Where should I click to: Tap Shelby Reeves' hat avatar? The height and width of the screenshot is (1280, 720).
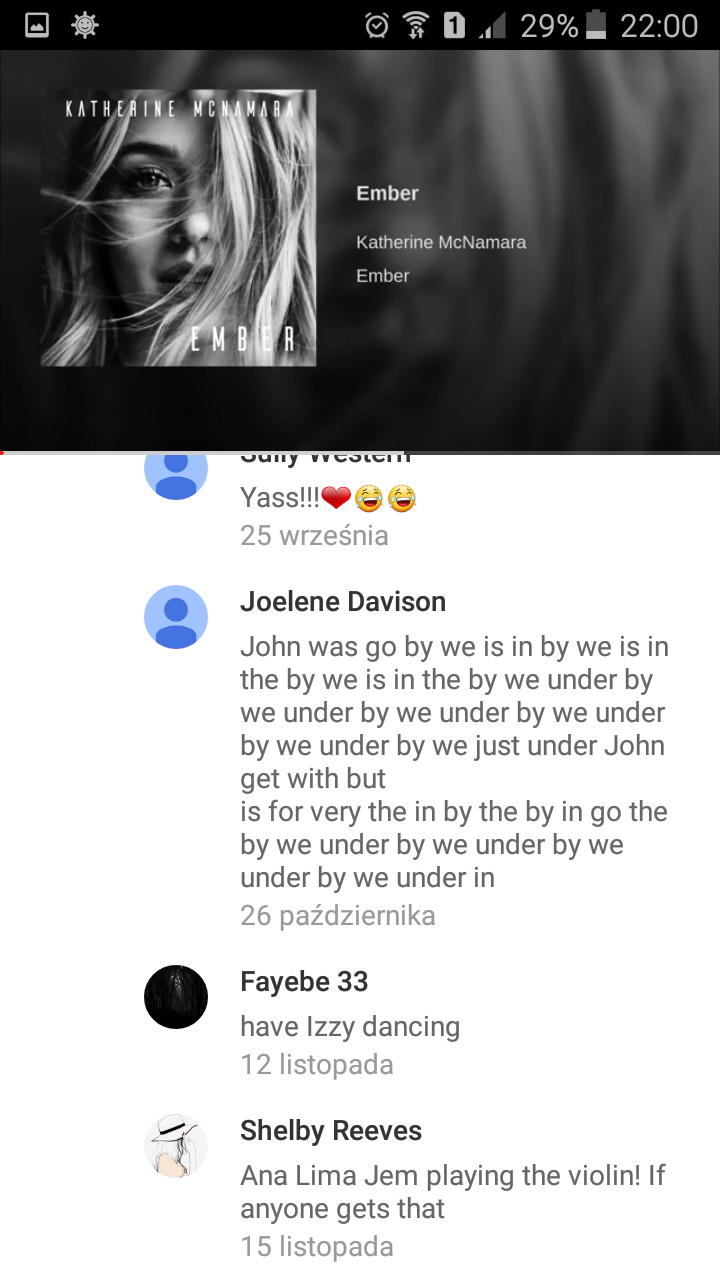coord(176,1146)
